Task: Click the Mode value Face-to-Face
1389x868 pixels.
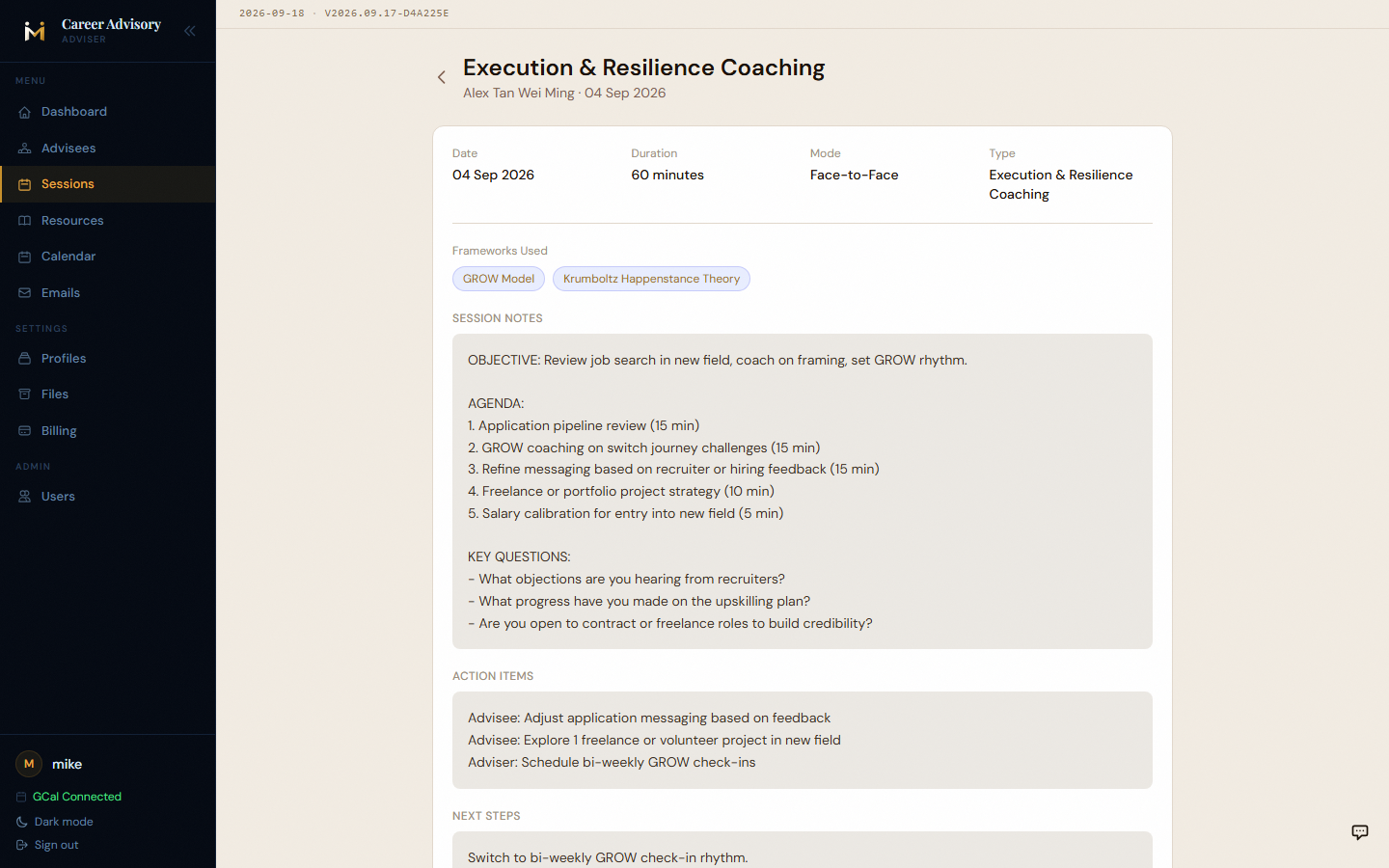Action: [x=854, y=175]
